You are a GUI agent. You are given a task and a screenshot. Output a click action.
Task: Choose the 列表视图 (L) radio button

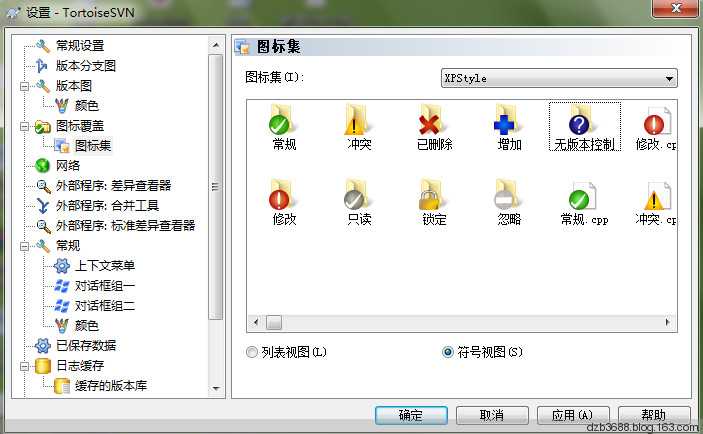252,352
